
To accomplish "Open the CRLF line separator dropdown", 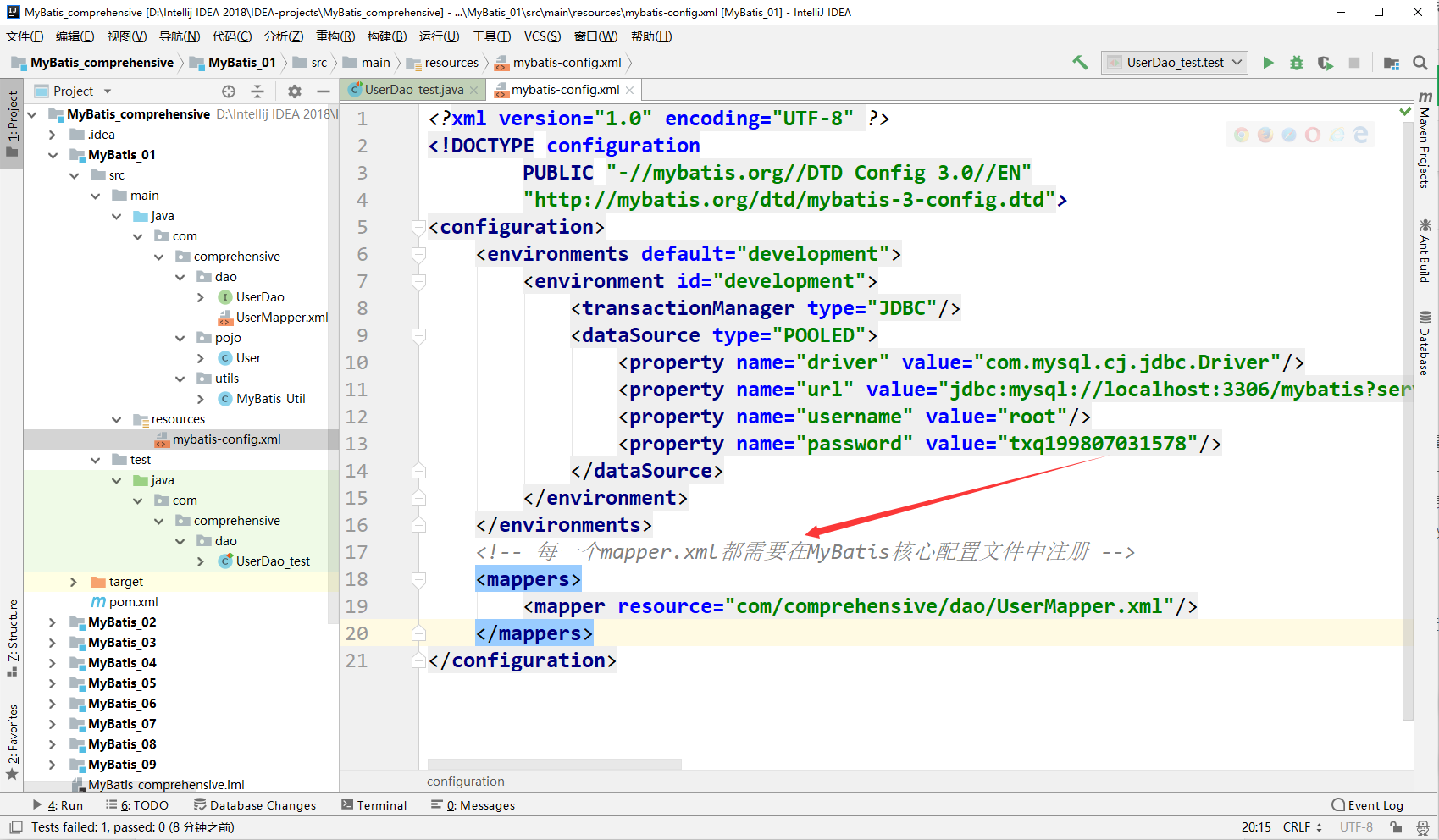I will pos(1303,827).
